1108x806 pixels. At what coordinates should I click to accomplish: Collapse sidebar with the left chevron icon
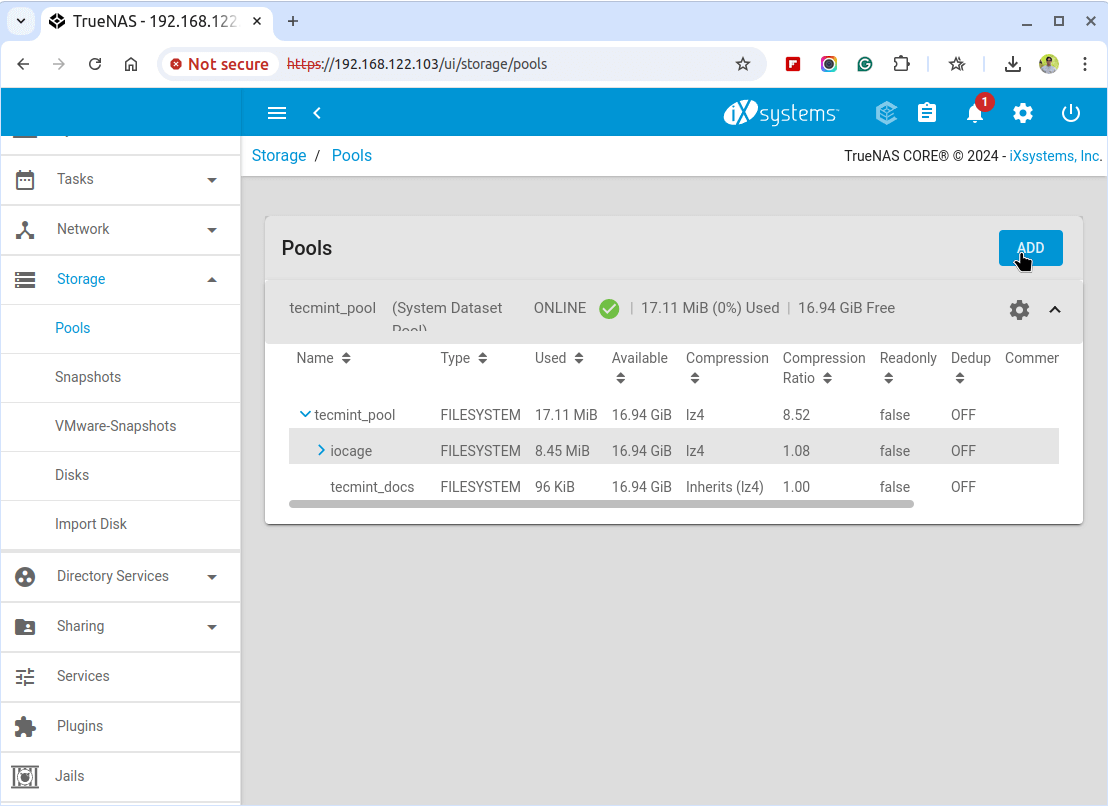click(x=317, y=113)
